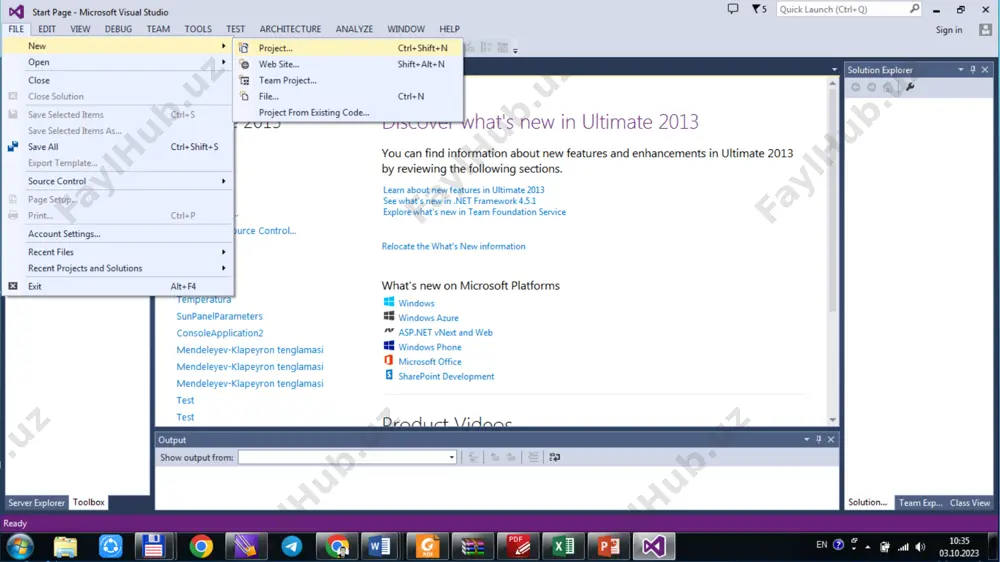This screenshot has height=562, width=1000.
Task: Open recent project SunPanelParameters
Action: (219, 316)
